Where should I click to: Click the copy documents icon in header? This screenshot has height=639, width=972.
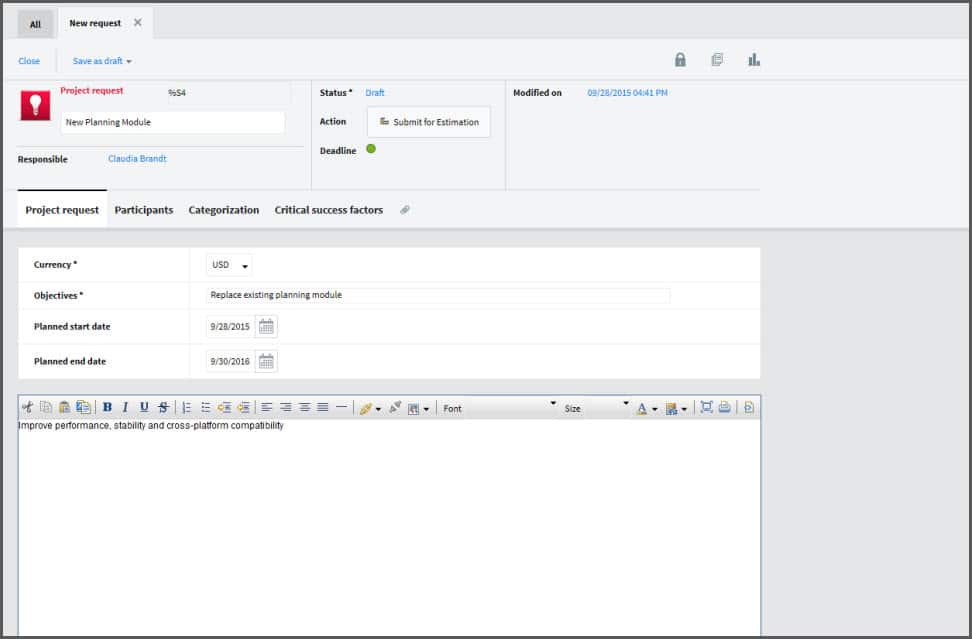pos(717,60)
